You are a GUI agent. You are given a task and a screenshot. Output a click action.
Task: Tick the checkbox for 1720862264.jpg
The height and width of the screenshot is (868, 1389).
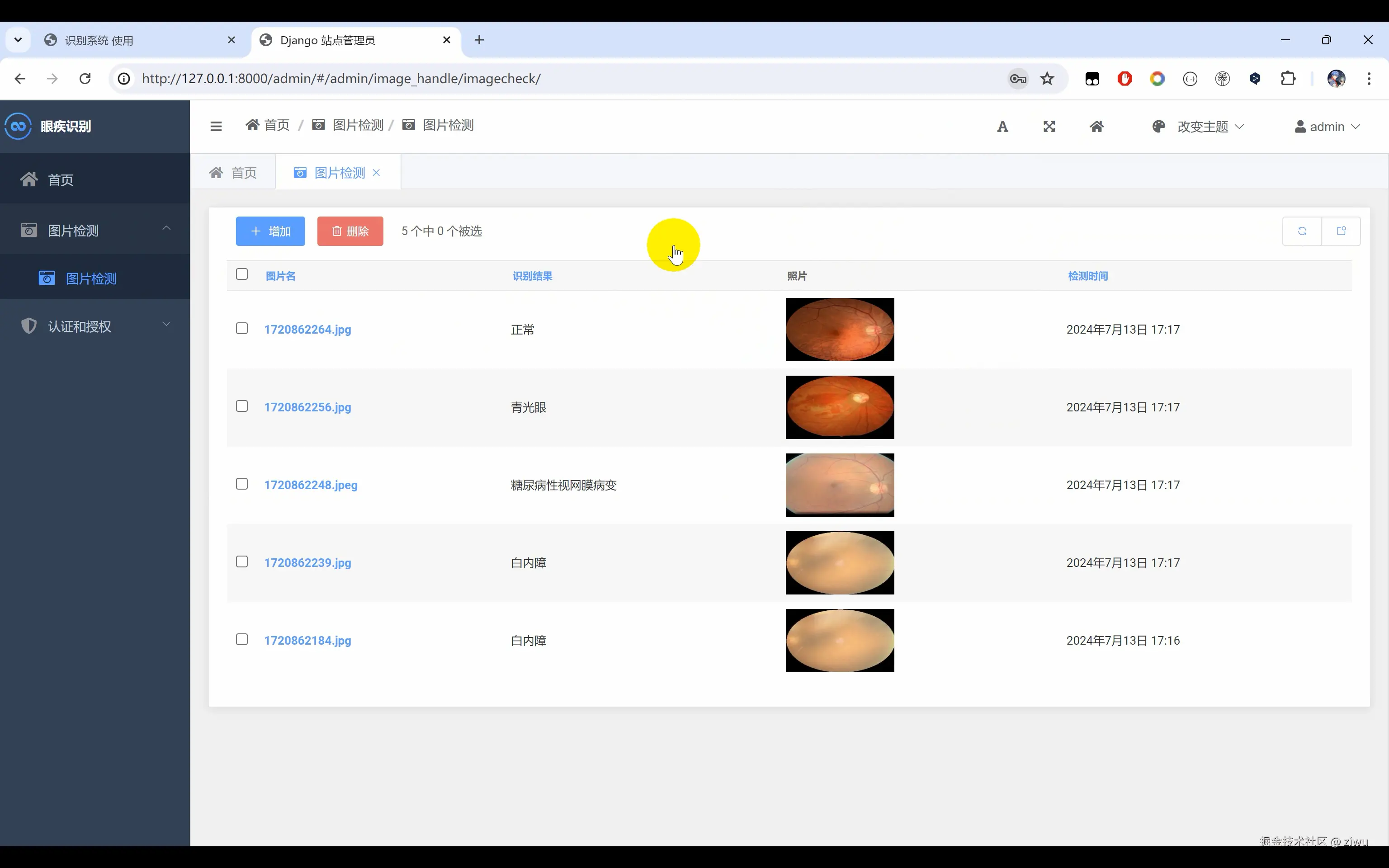coord(241,328)
